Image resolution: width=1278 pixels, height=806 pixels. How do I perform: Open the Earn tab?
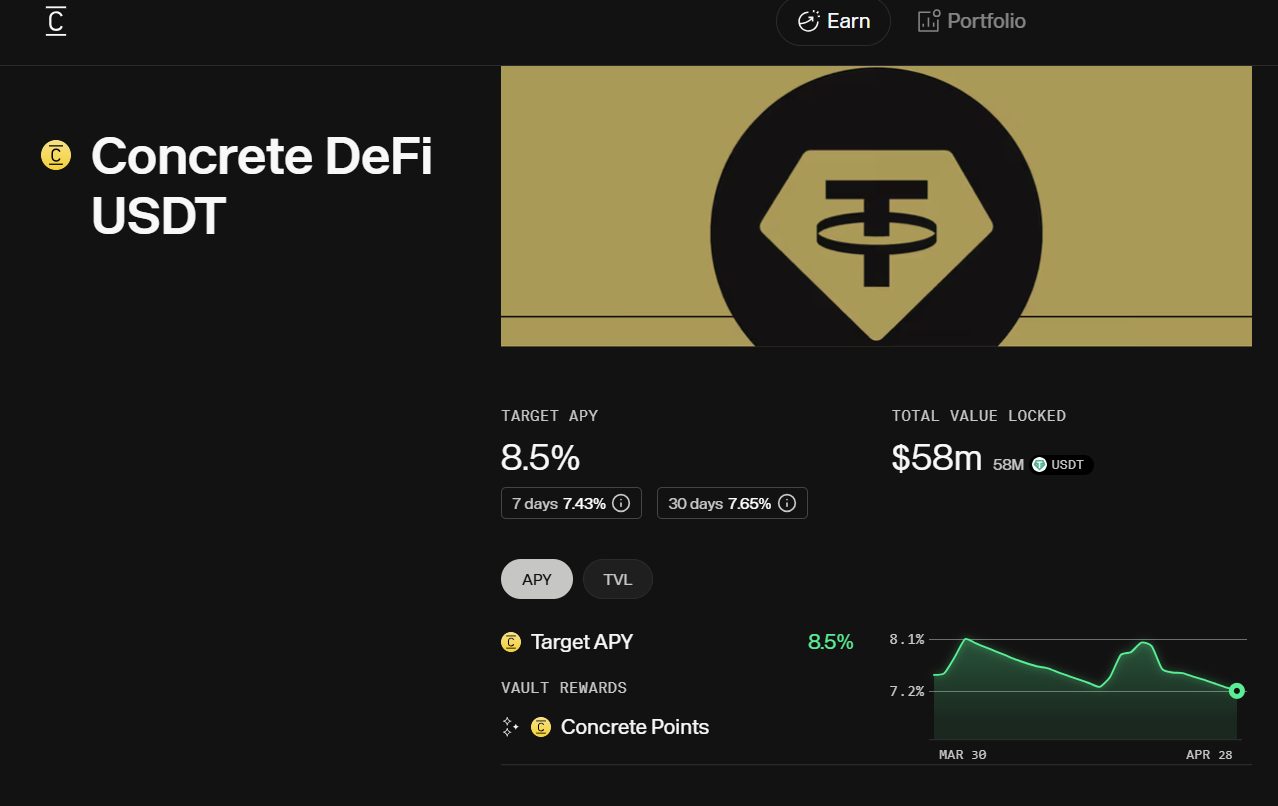(833, 21)
